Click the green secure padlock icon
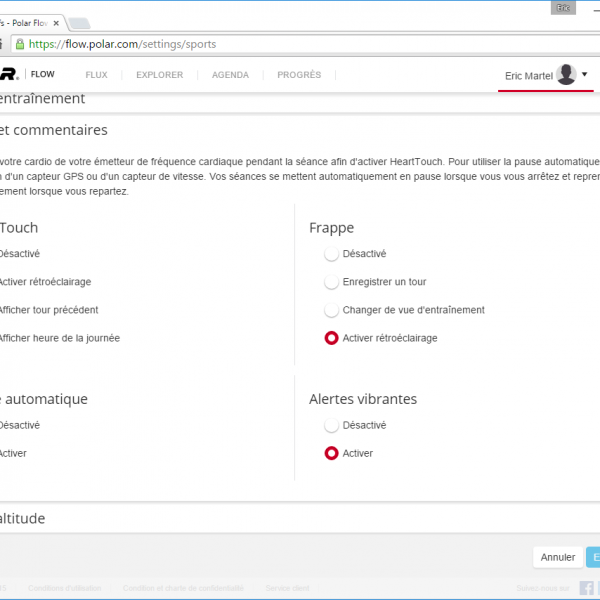Viewport: 600px width, 600px height. (x=19, y=44)
